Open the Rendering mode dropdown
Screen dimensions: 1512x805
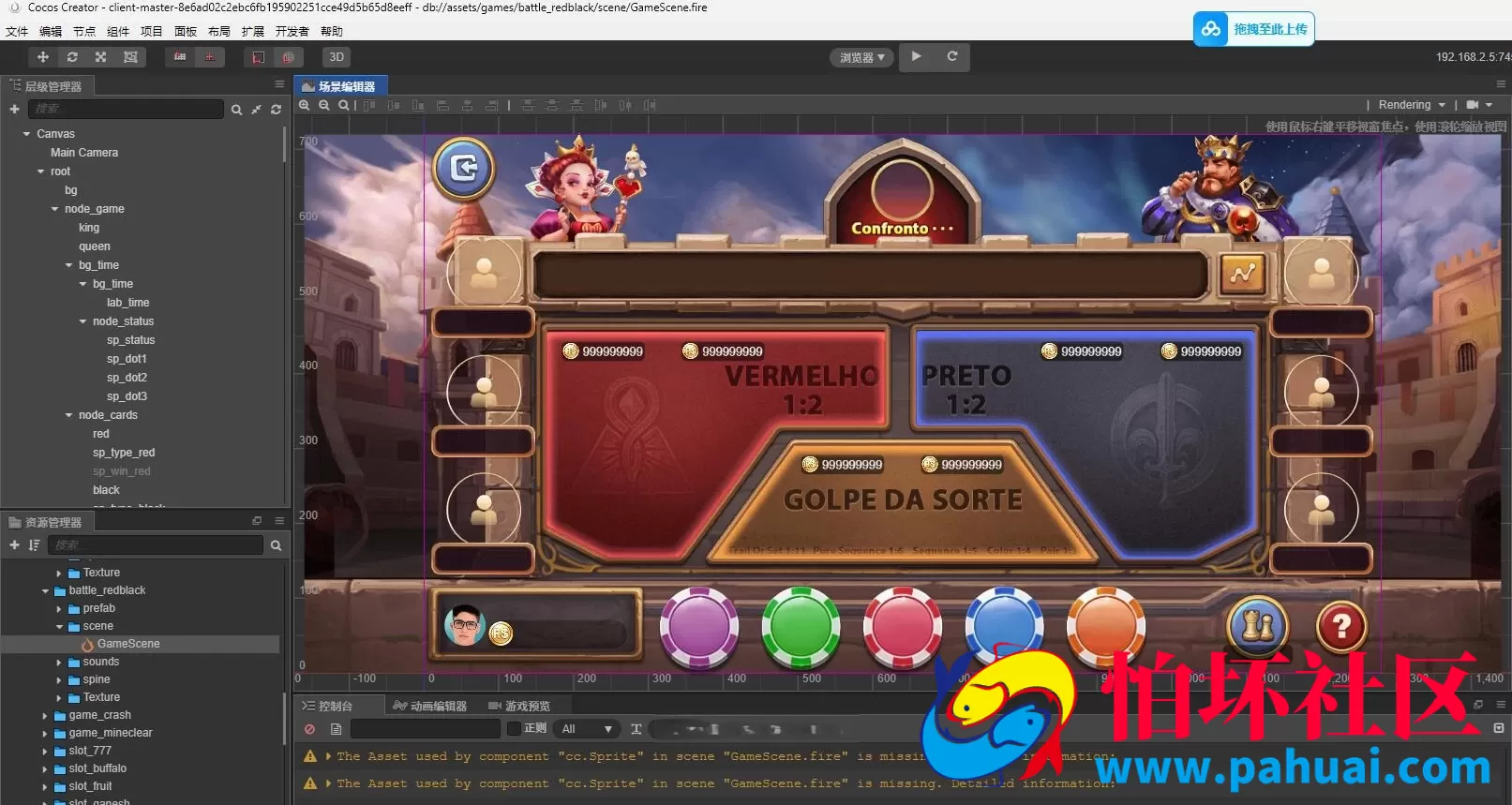point(1412,105)
